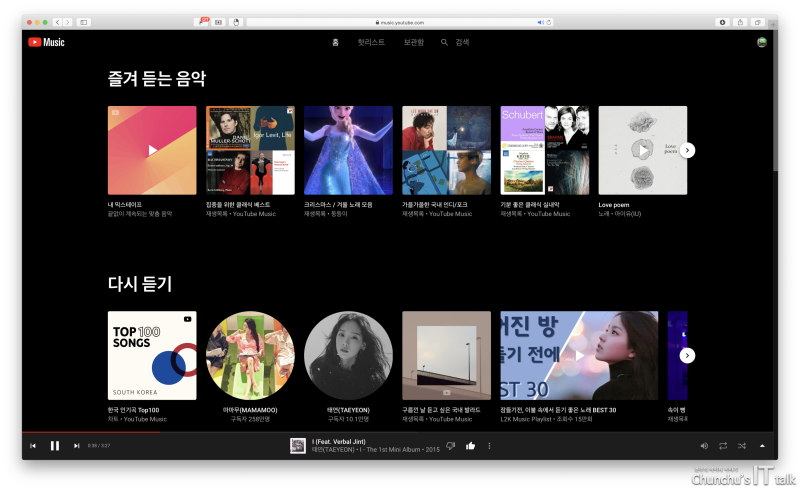Skip to next track
Screen dimensions: 800x489
click(76, 446)
